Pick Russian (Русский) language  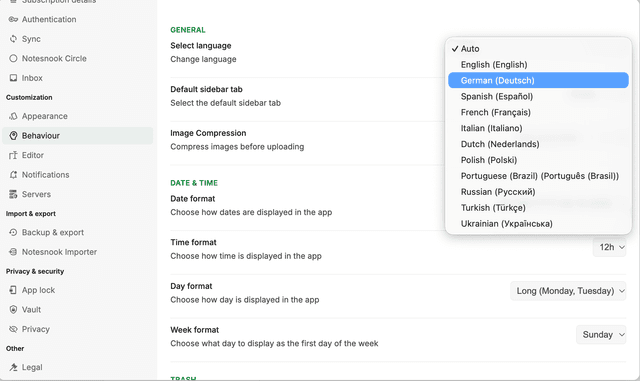pos(538,192)
